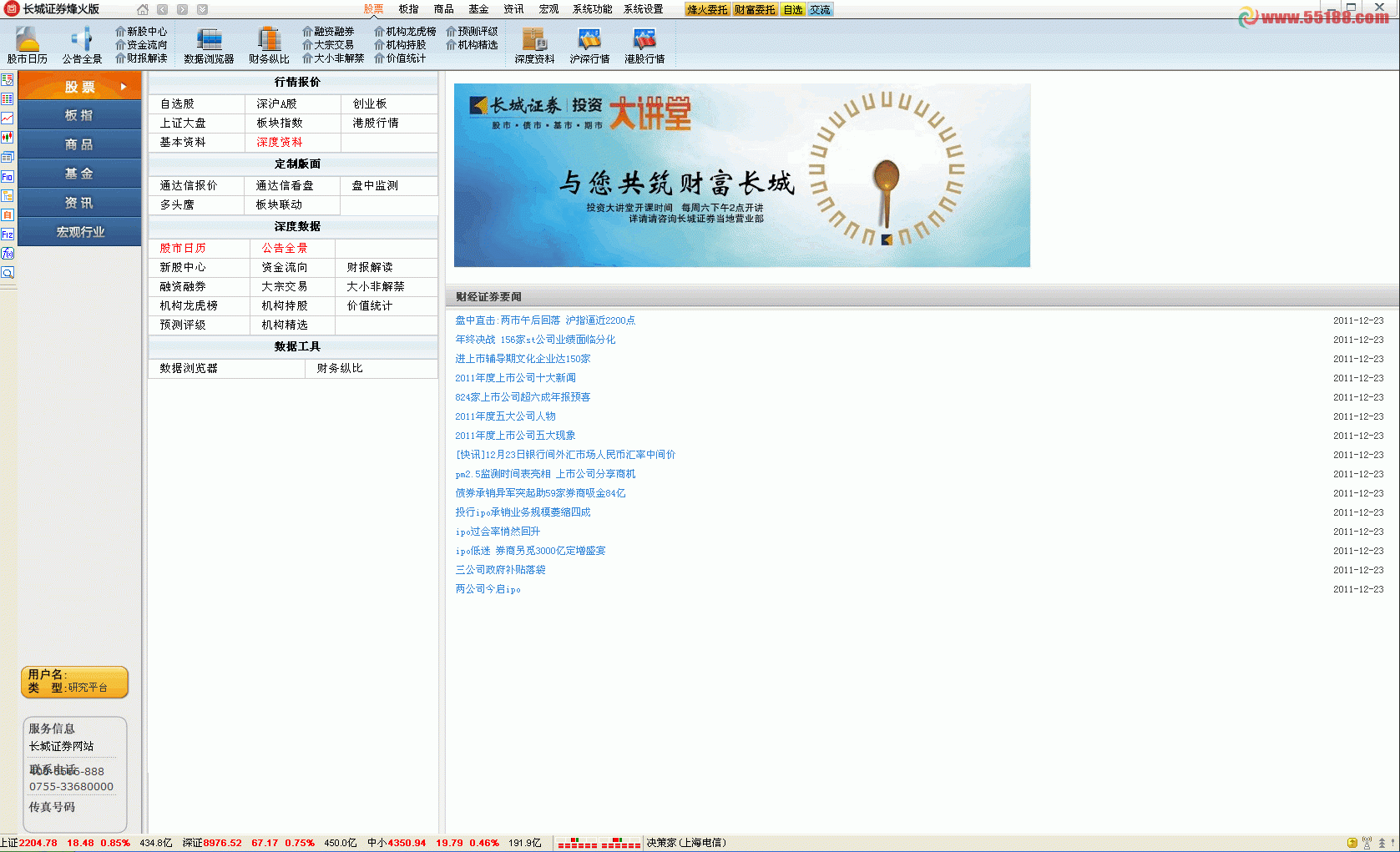Open the candlestick K-line sidebar icon
This screenshot has height=852, width=1400.
click(x=8, y=138)
